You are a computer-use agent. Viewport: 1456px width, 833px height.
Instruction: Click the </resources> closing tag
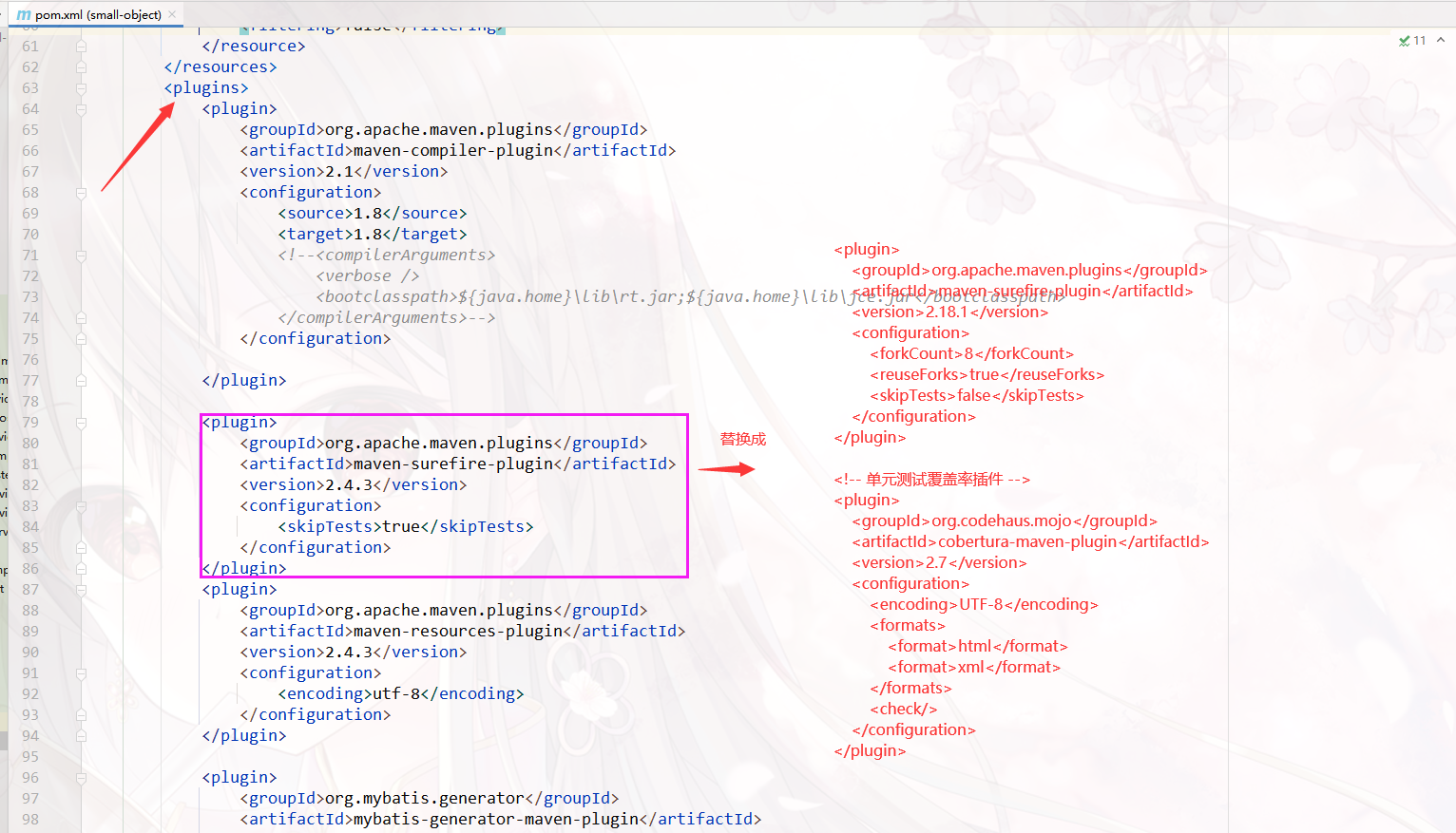pyautogui.click(x=220, y=66)
